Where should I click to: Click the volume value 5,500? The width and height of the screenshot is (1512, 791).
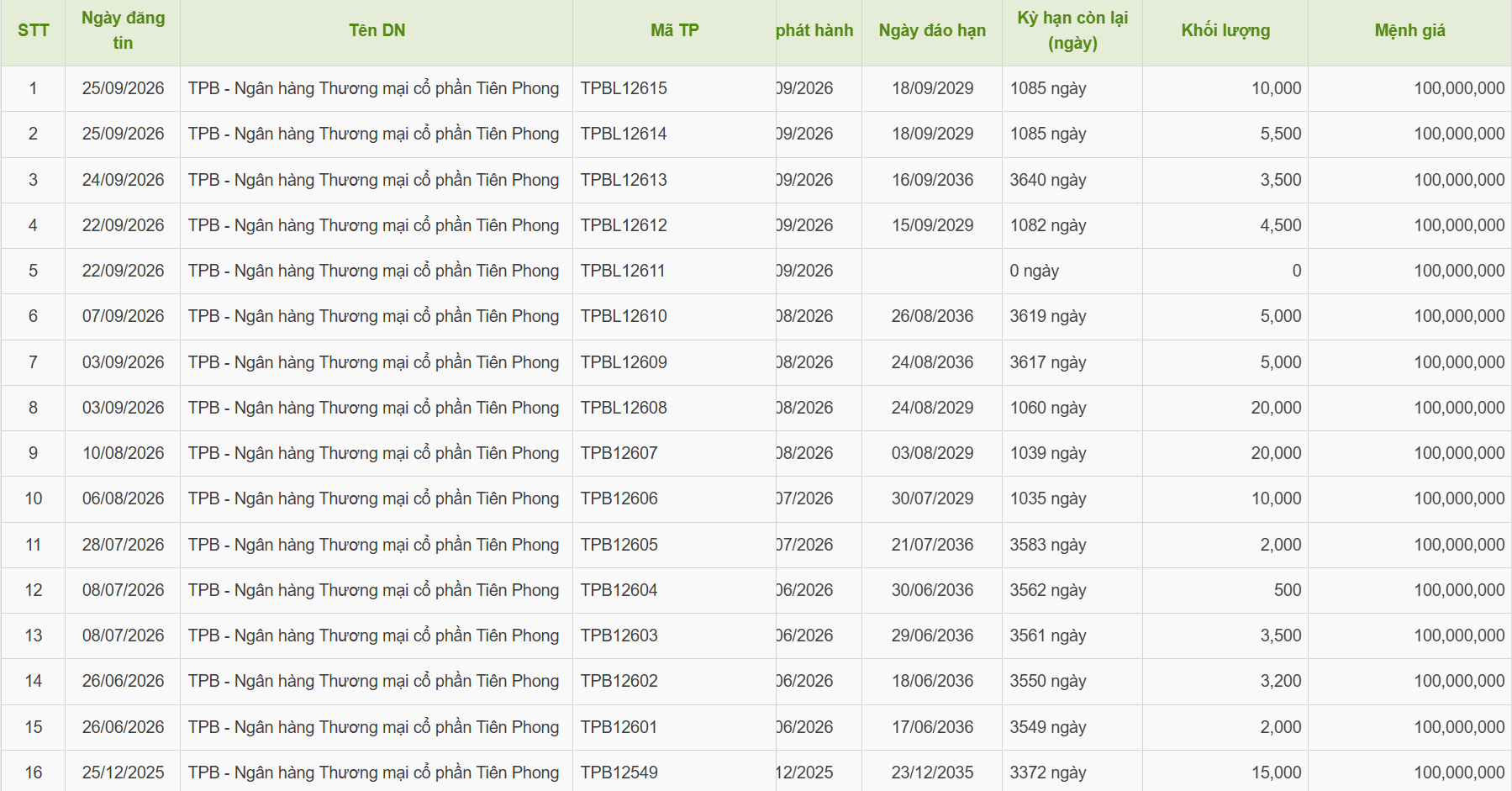1280,134
